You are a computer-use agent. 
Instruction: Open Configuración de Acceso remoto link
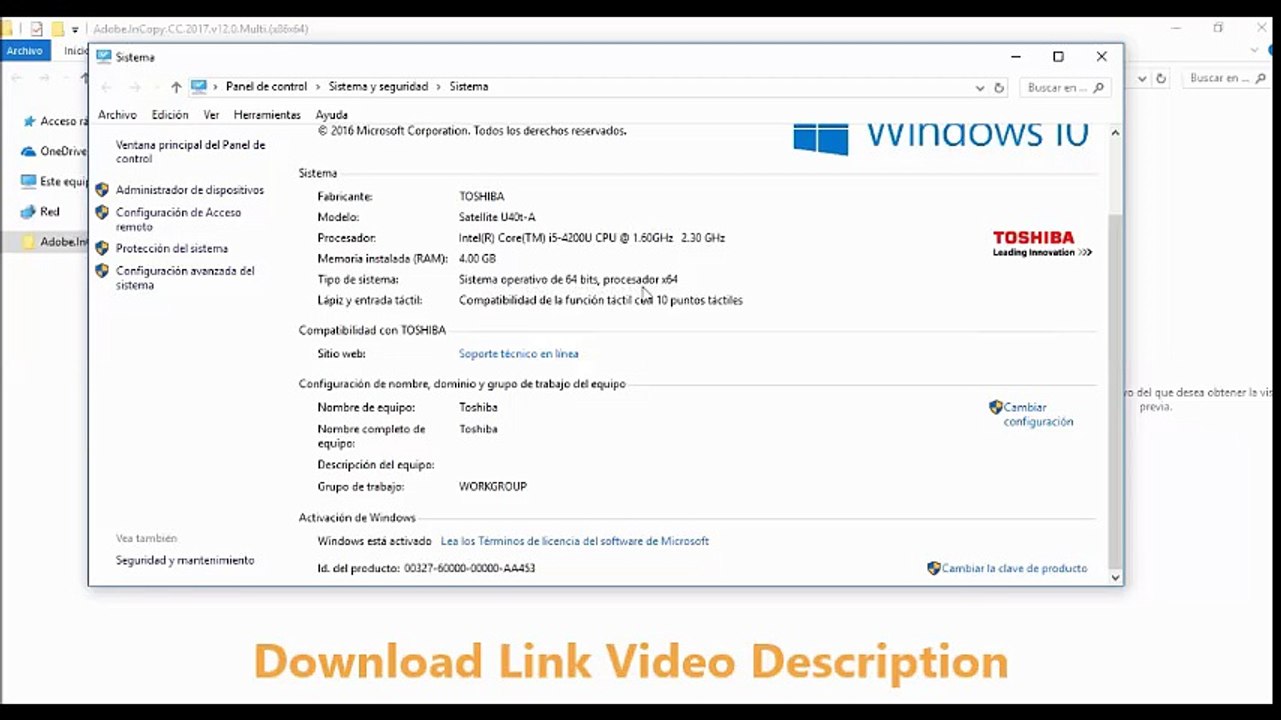178,219
